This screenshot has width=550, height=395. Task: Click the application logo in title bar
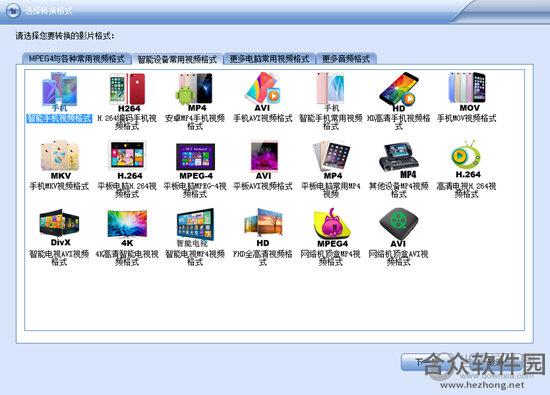point(13,11)
